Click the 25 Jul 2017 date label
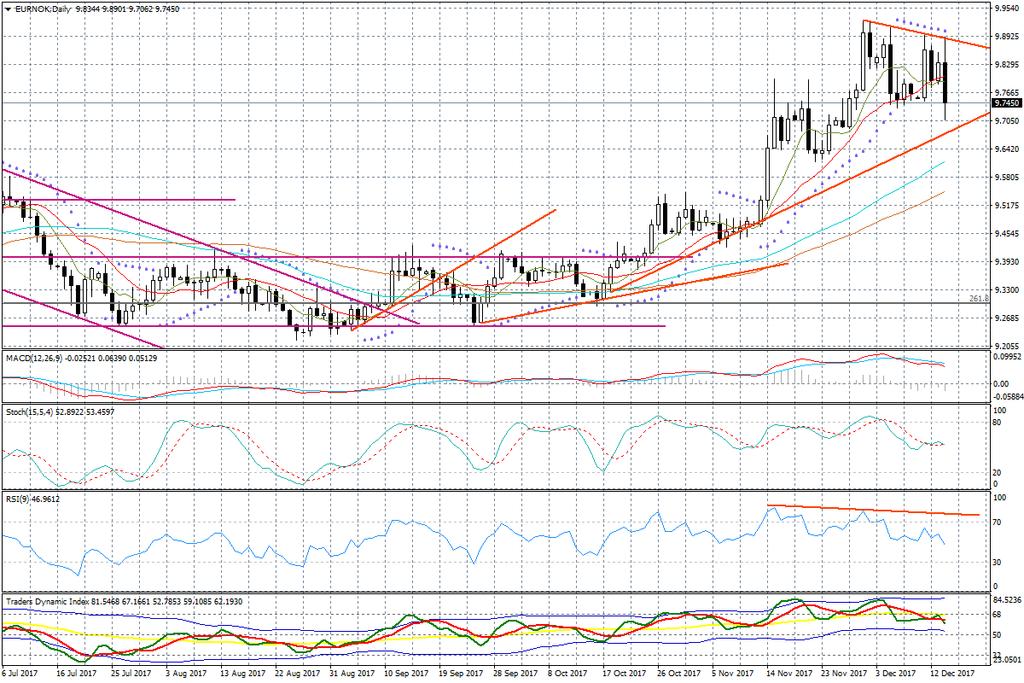This screenshot has height=683, width=1024. (x=131, y=673)
